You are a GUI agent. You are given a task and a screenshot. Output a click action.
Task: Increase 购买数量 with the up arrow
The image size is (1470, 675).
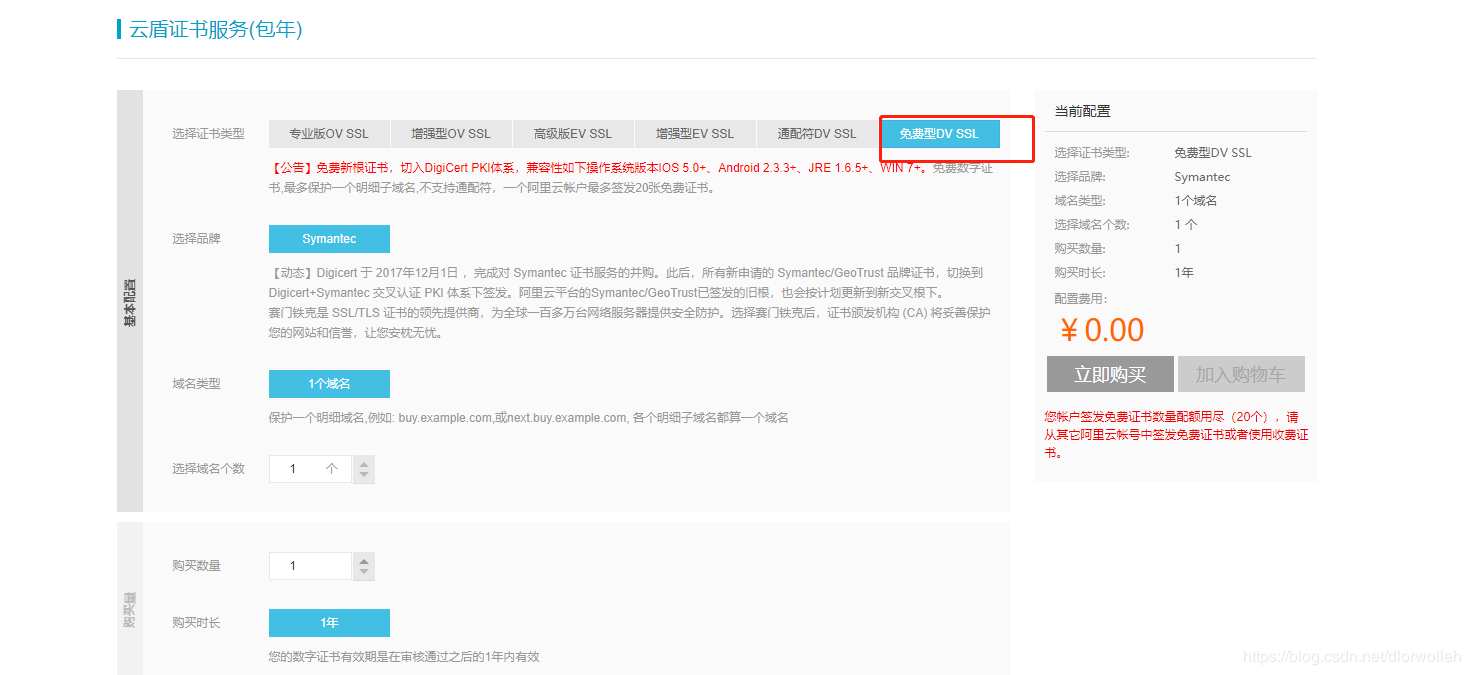pyautogui.click(x=364, y=560)
